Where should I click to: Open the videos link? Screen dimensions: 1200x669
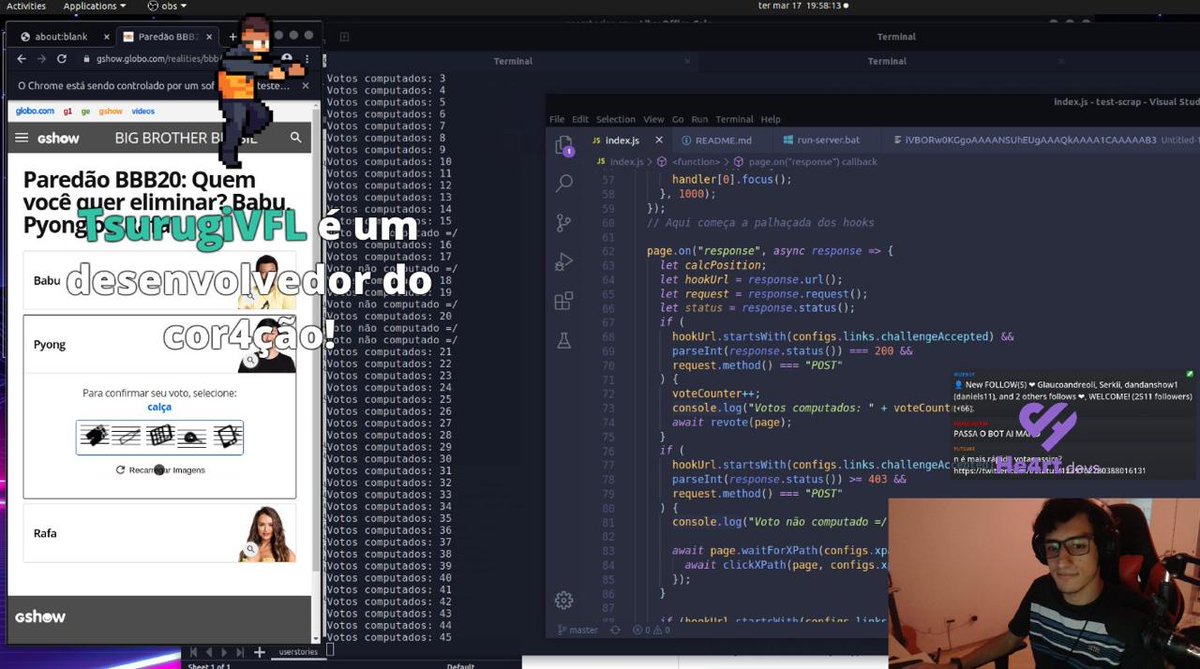coord(143,111)
